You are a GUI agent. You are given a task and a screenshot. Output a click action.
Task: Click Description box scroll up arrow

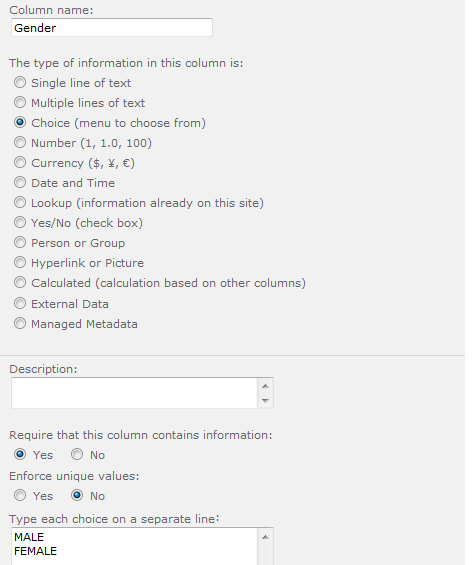pyautogui.click(x=265, y=386)
